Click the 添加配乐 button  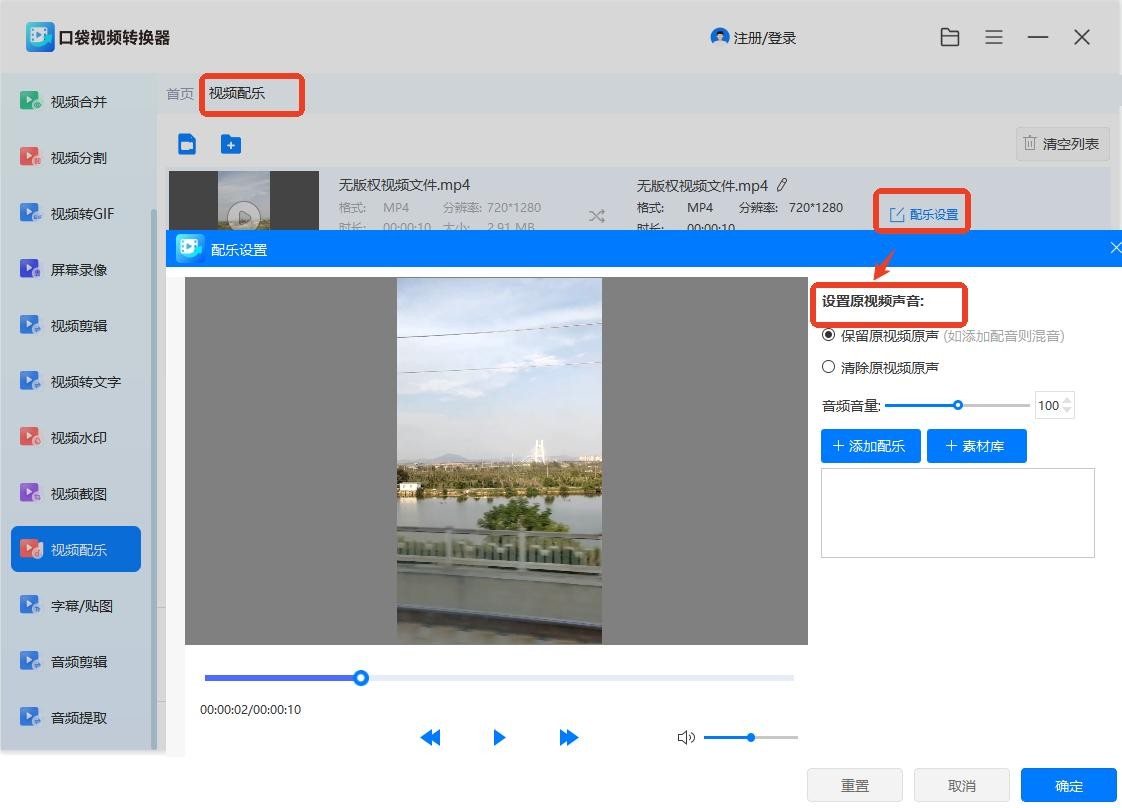pos(870,446)
